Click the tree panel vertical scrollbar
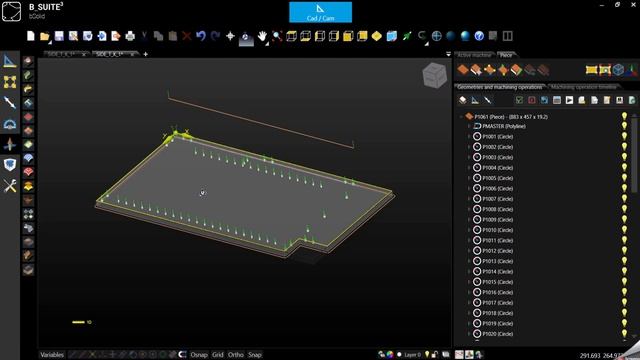This screenshot has width=640, height=360. (x=634, y=155)
